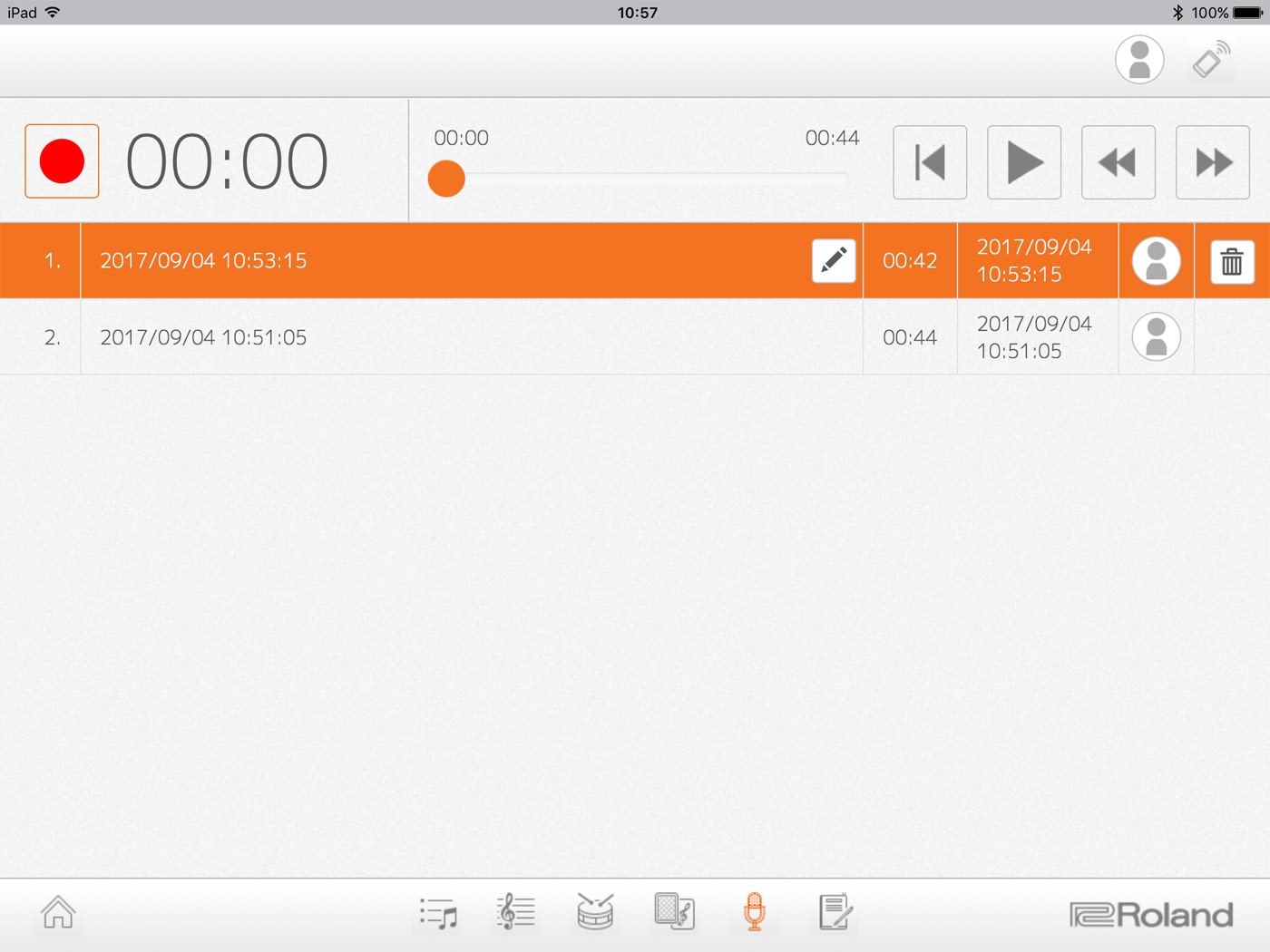Open the user icon for the 10:51:05 recording
Viewport: 1270px width, 952px height.
1157,337
